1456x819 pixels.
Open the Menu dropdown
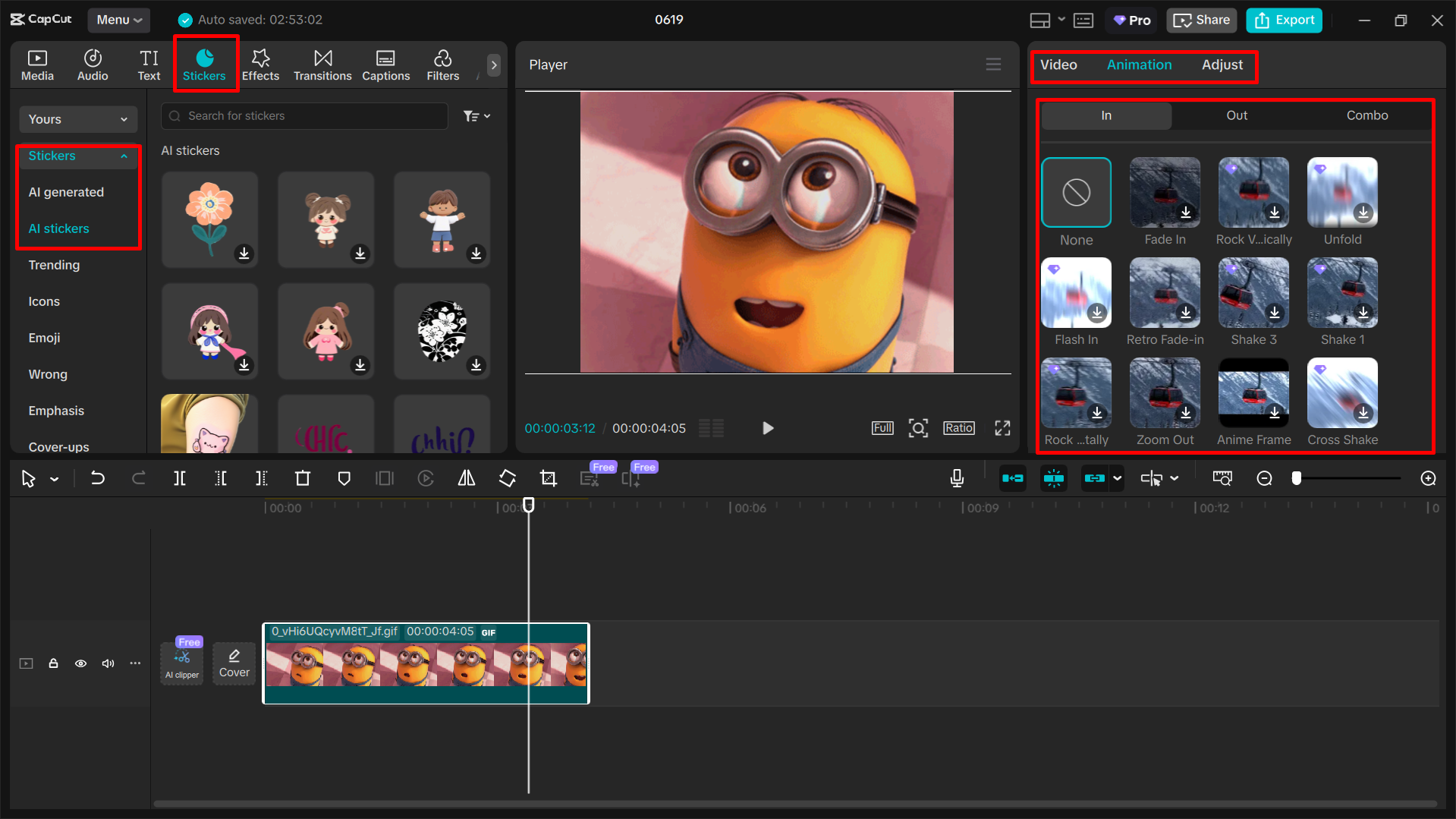[x=118, y=20]
